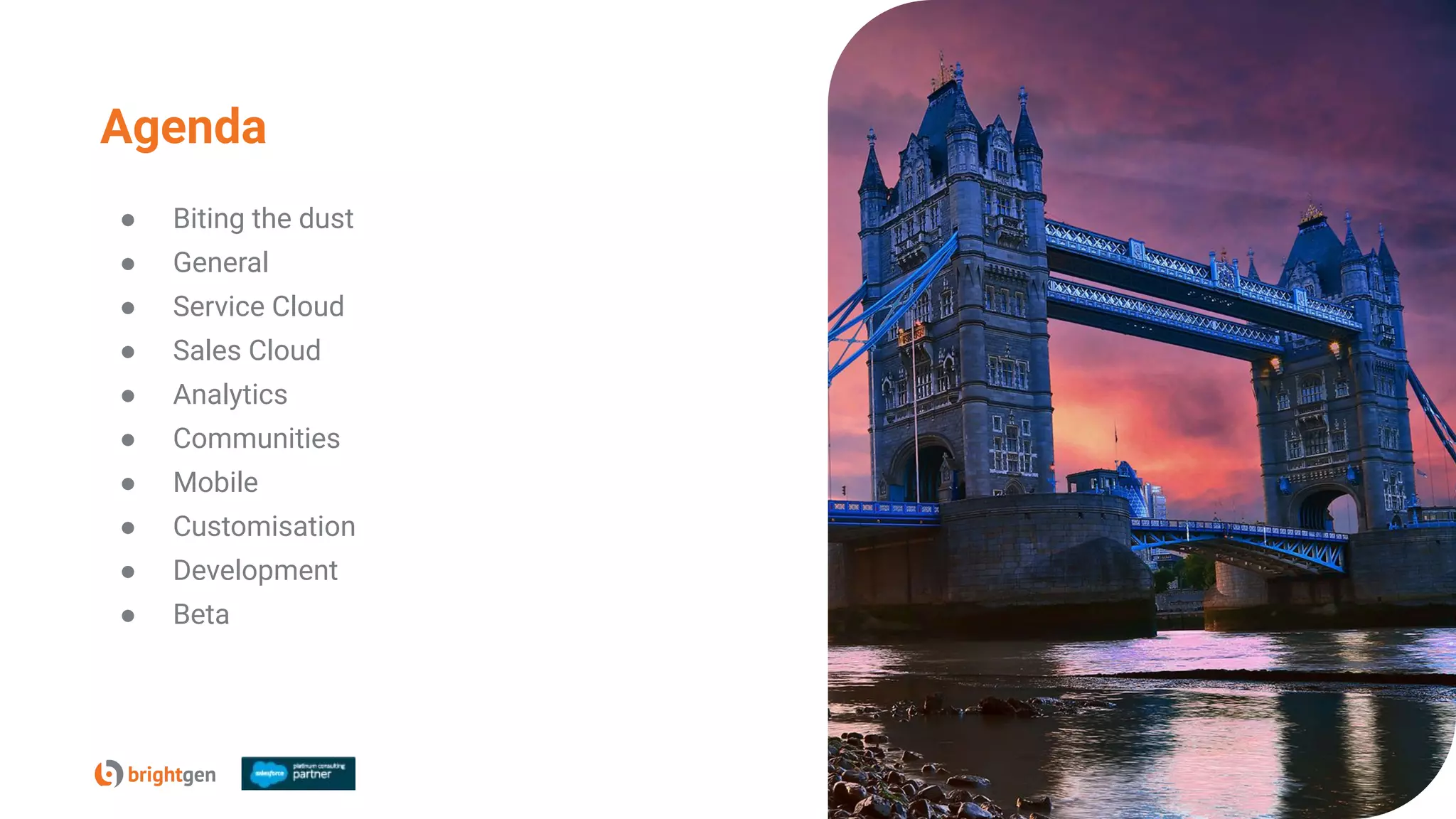
Task: Click the bullet beside General
Action: tap(128, 264)
